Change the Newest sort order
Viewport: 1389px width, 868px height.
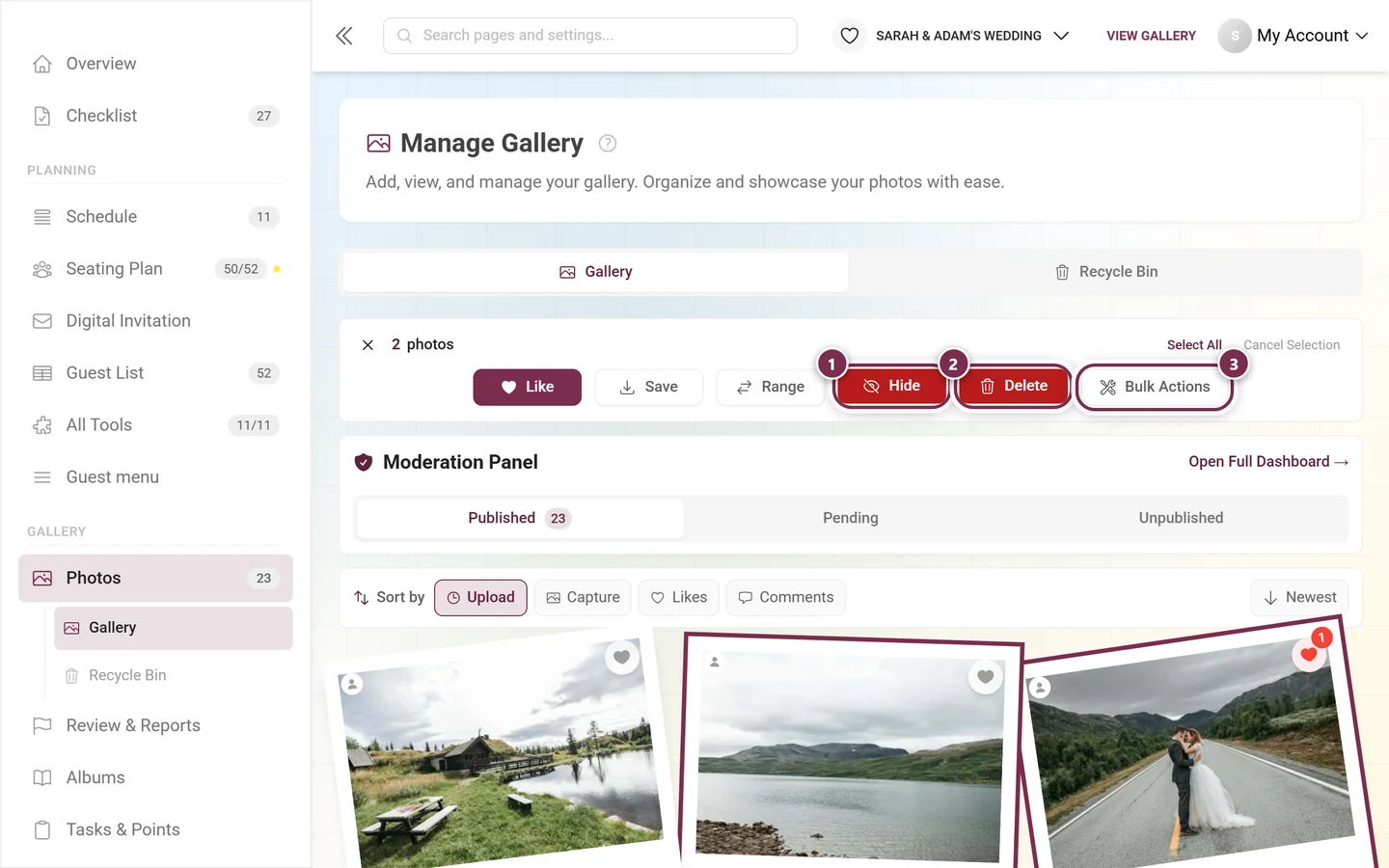[1299, 598]
